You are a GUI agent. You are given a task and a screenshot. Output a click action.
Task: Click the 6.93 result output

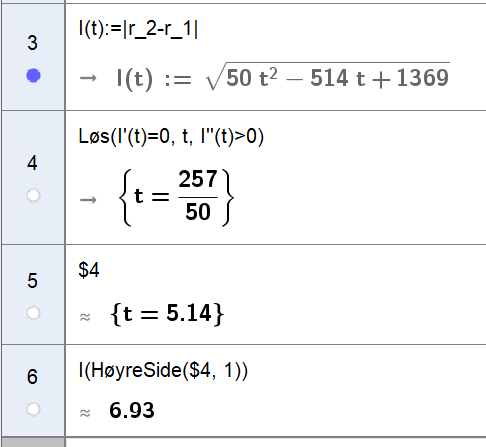[132, 410]
